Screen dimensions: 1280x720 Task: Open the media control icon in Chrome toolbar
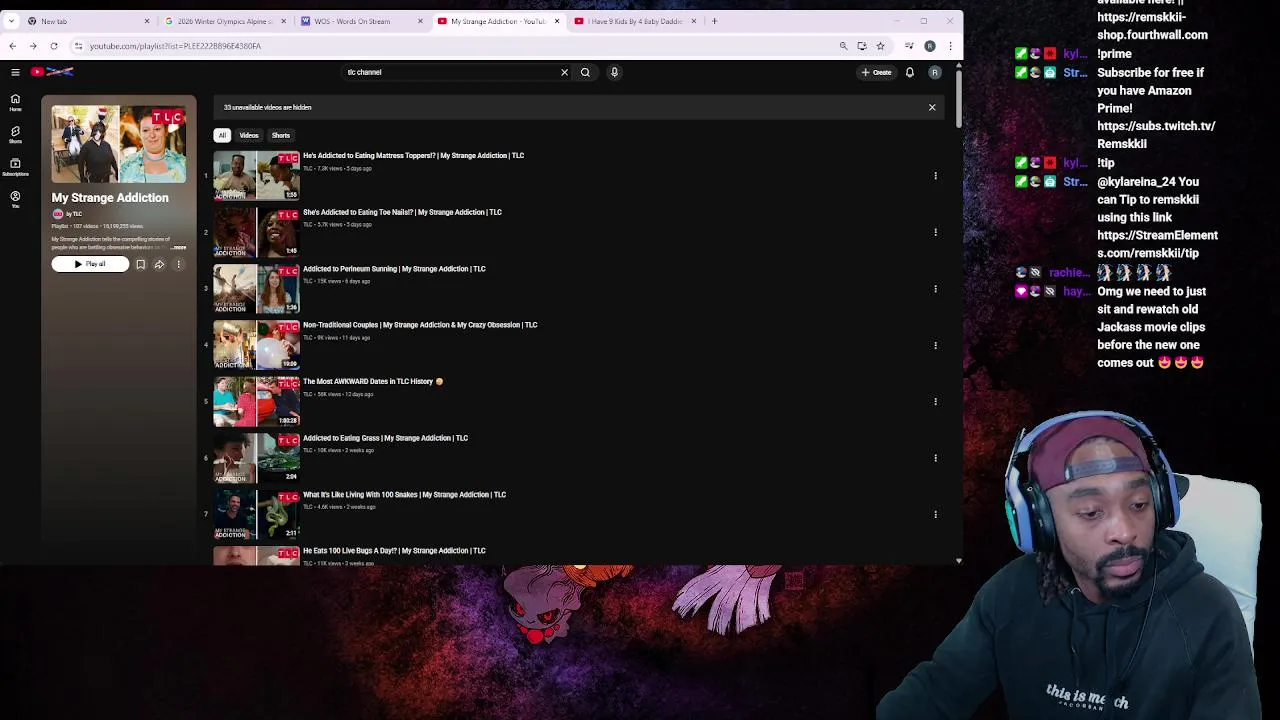pyautogui.click(x=909, y=46)
